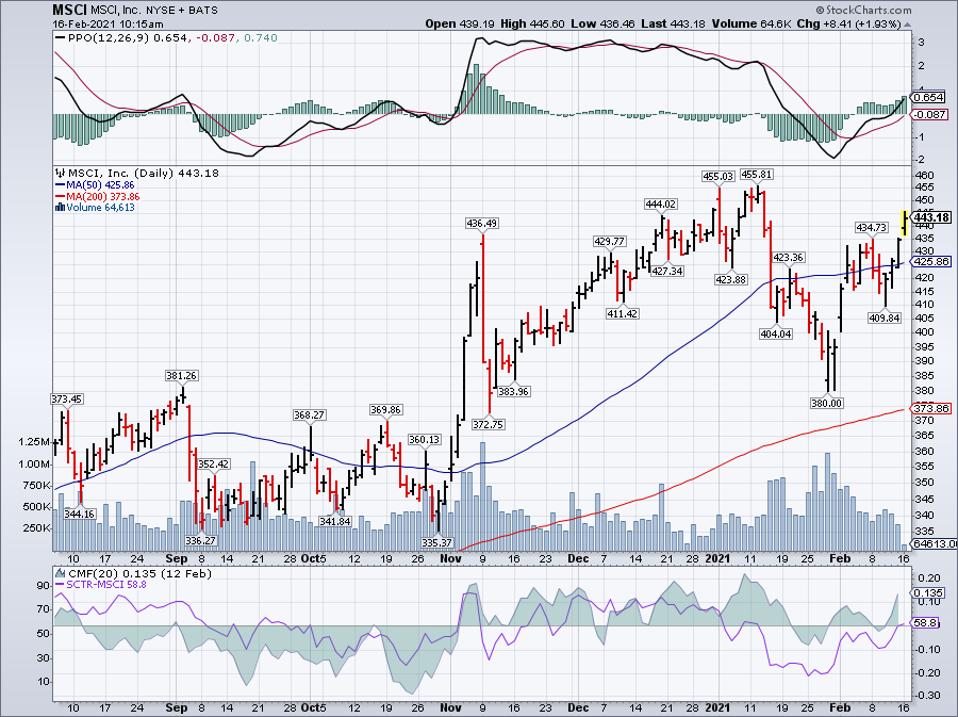This screenshot has height=717, width=958.
Task: Click the 344.16 price label
Action: tap(79, 514)
